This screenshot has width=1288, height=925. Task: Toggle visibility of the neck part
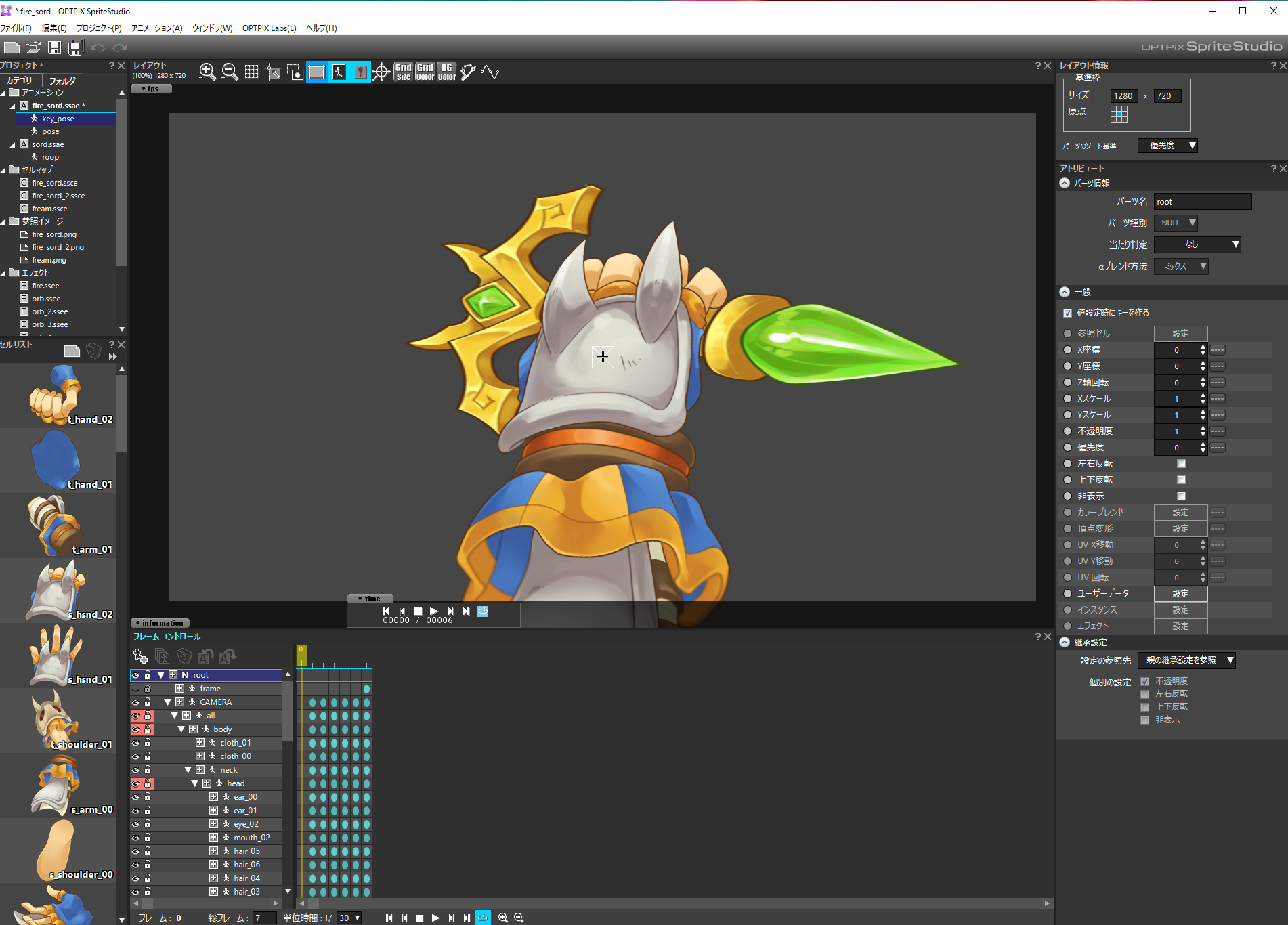(135, 770)
